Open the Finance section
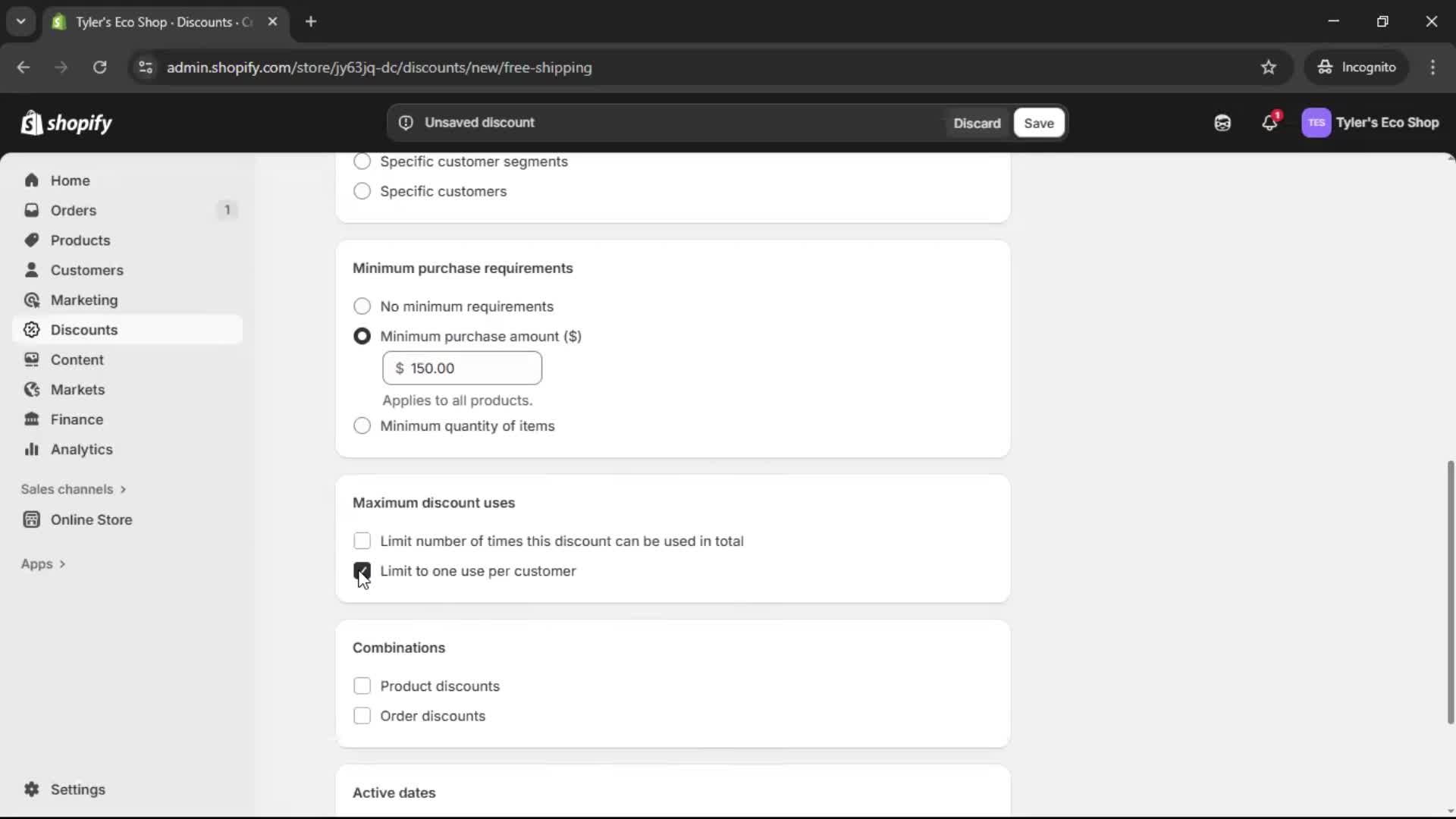The height and width of the screenshot is (819, 1456). (x=76, y=419)
